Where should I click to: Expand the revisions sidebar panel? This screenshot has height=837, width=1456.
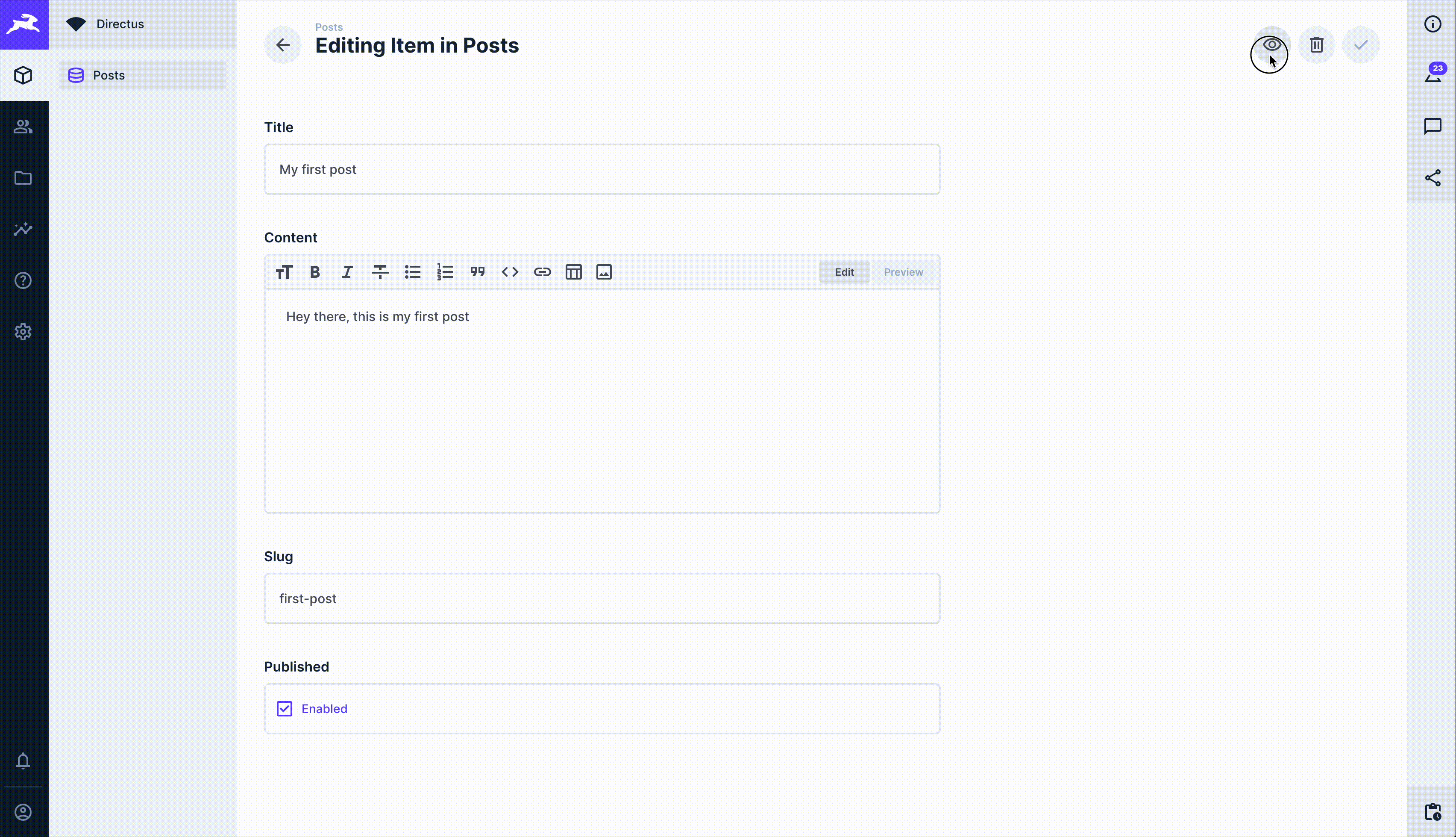pos(1433,75)
